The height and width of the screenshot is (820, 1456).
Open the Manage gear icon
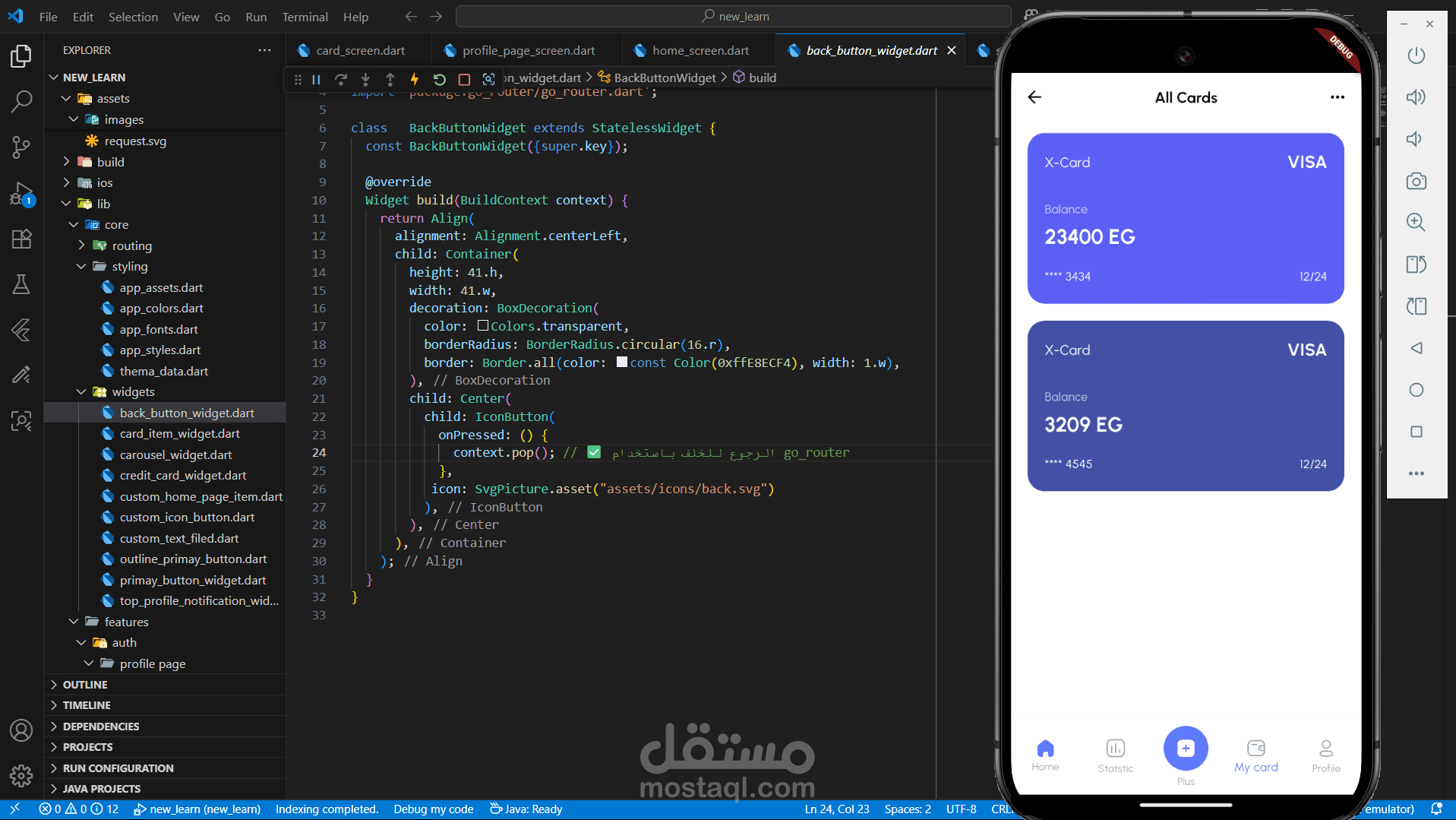(21, 775)
